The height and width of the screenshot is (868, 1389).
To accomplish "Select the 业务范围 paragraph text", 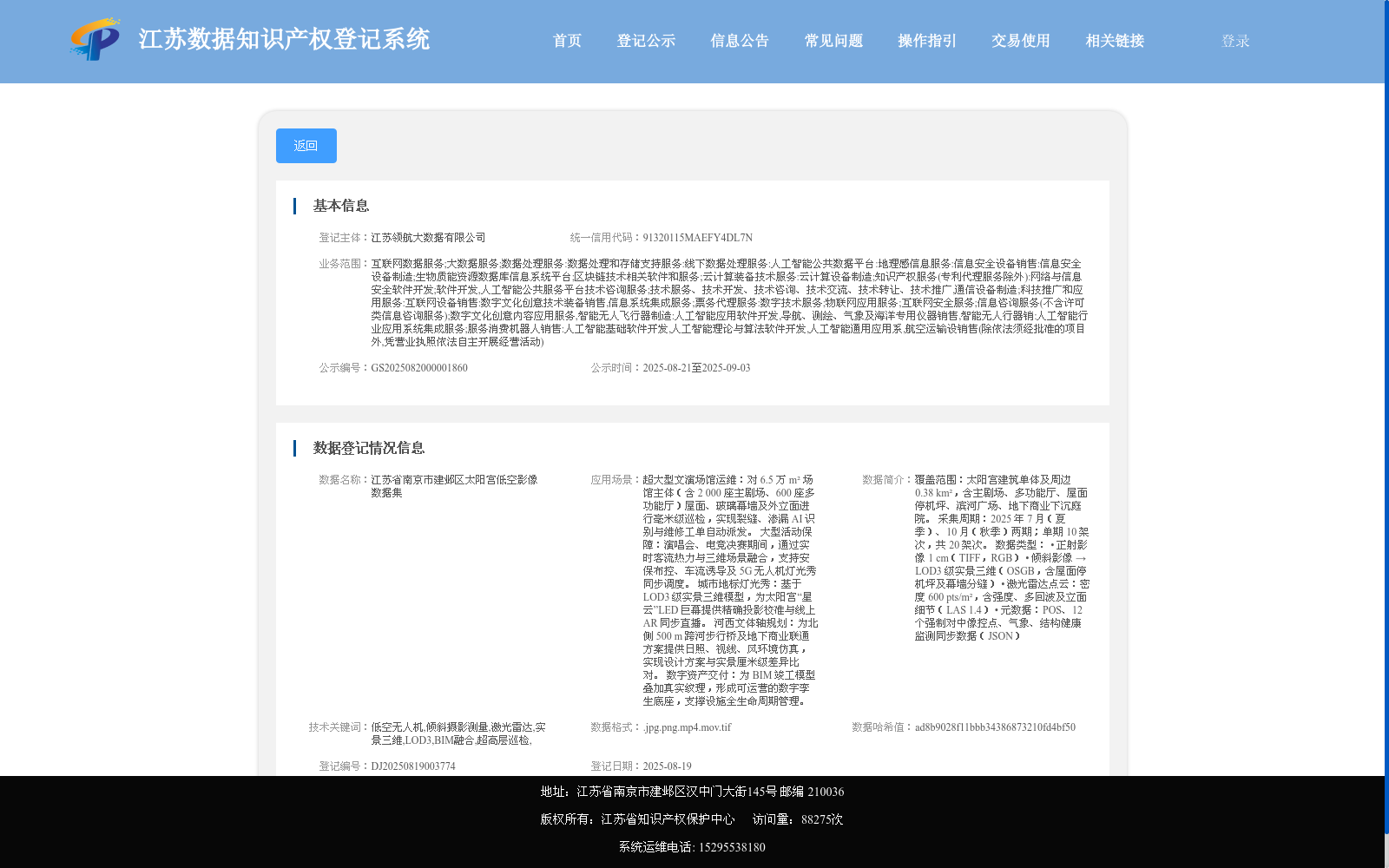I will click(x=729, y=303).
